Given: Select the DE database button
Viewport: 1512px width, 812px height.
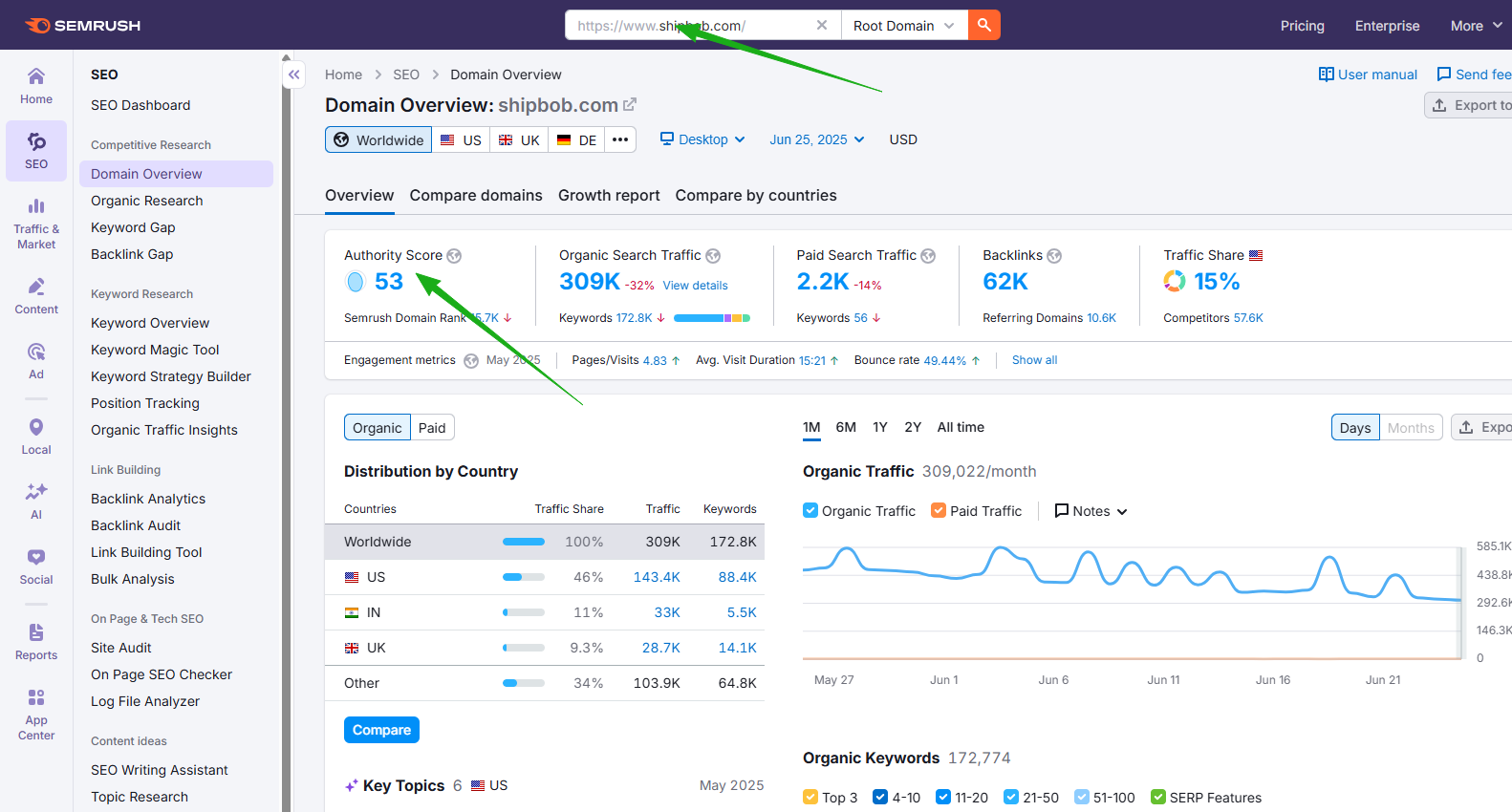Looking at the screenshot, I should tap(576, 139).
